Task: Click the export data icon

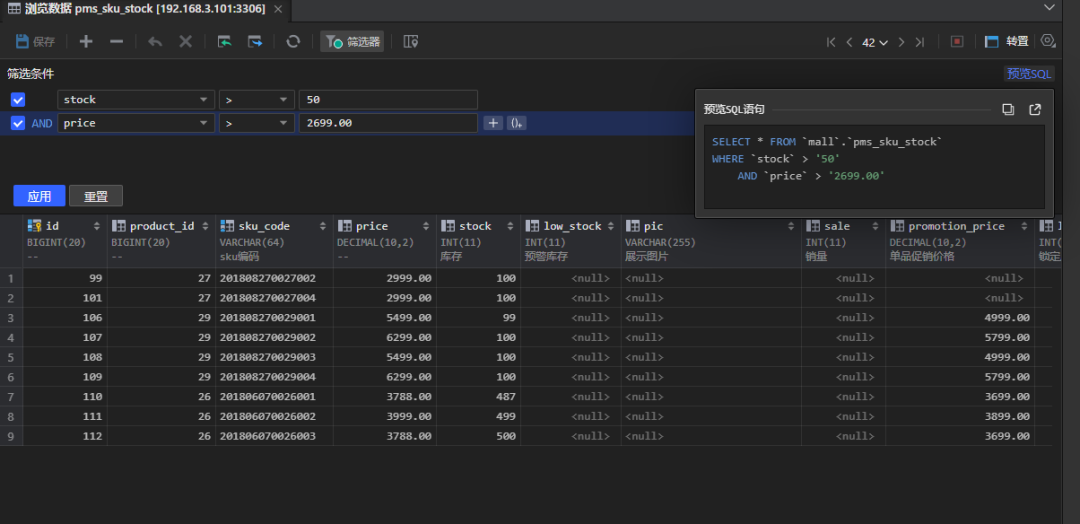Action: click(x=256, y=42)
